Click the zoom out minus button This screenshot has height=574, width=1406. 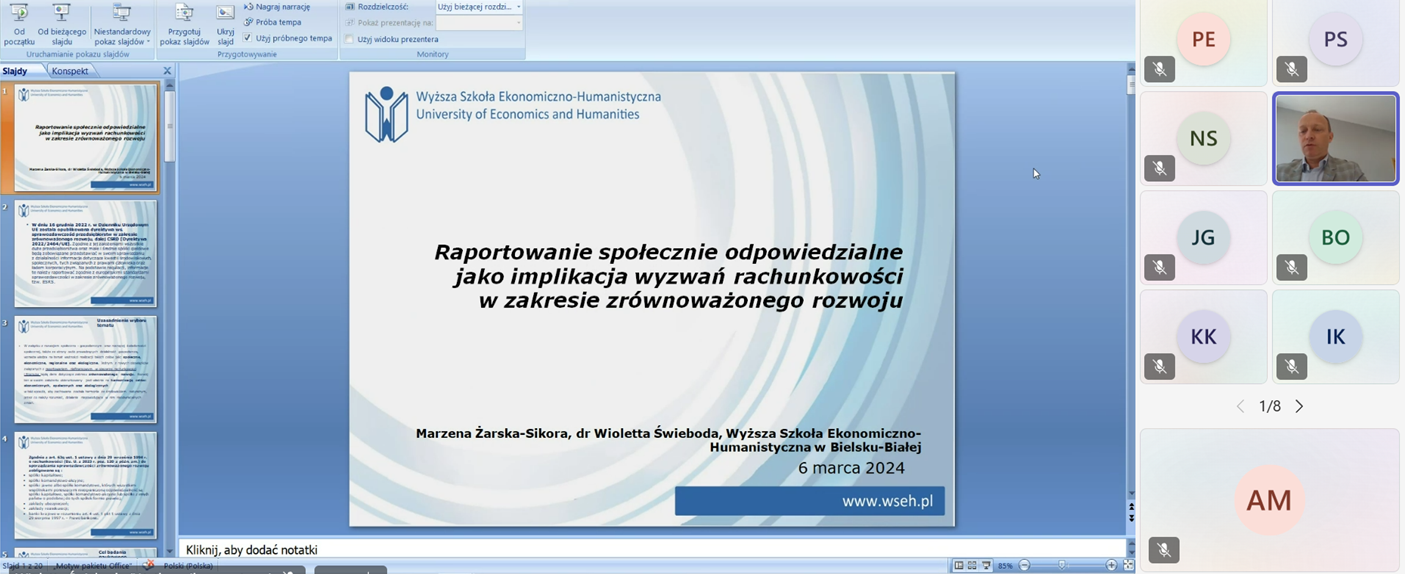(1024, 566)
